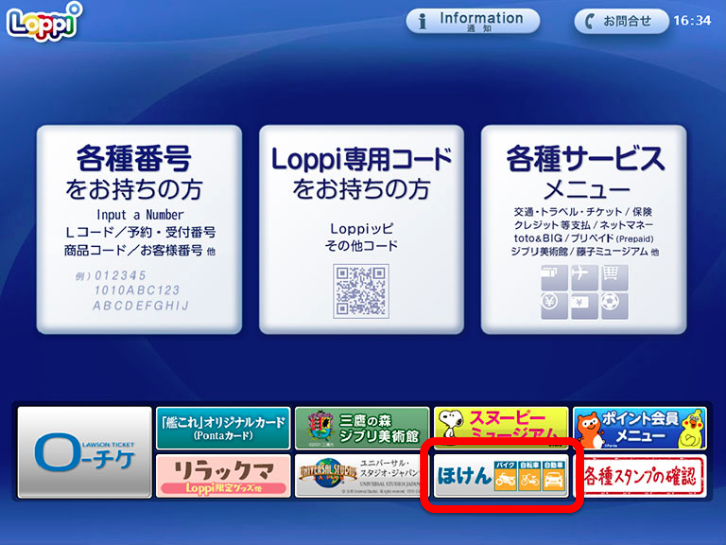This screenshot has width=726, height=545.
Task: Tap the yen banknote icon in service menu
Action: pyautogui.click(x=584, y=306)
